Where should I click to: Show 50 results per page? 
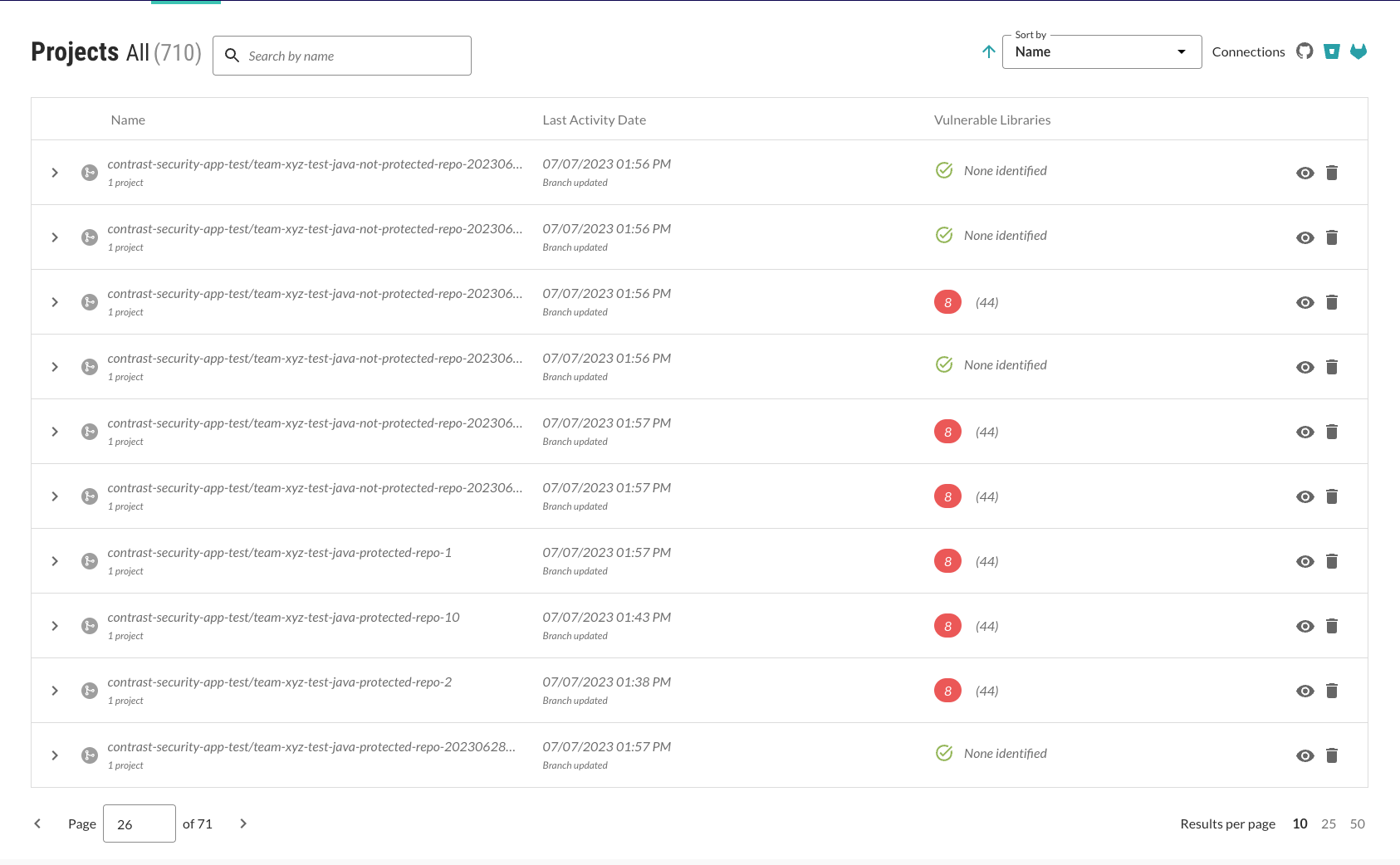(x=1358, y=823)
